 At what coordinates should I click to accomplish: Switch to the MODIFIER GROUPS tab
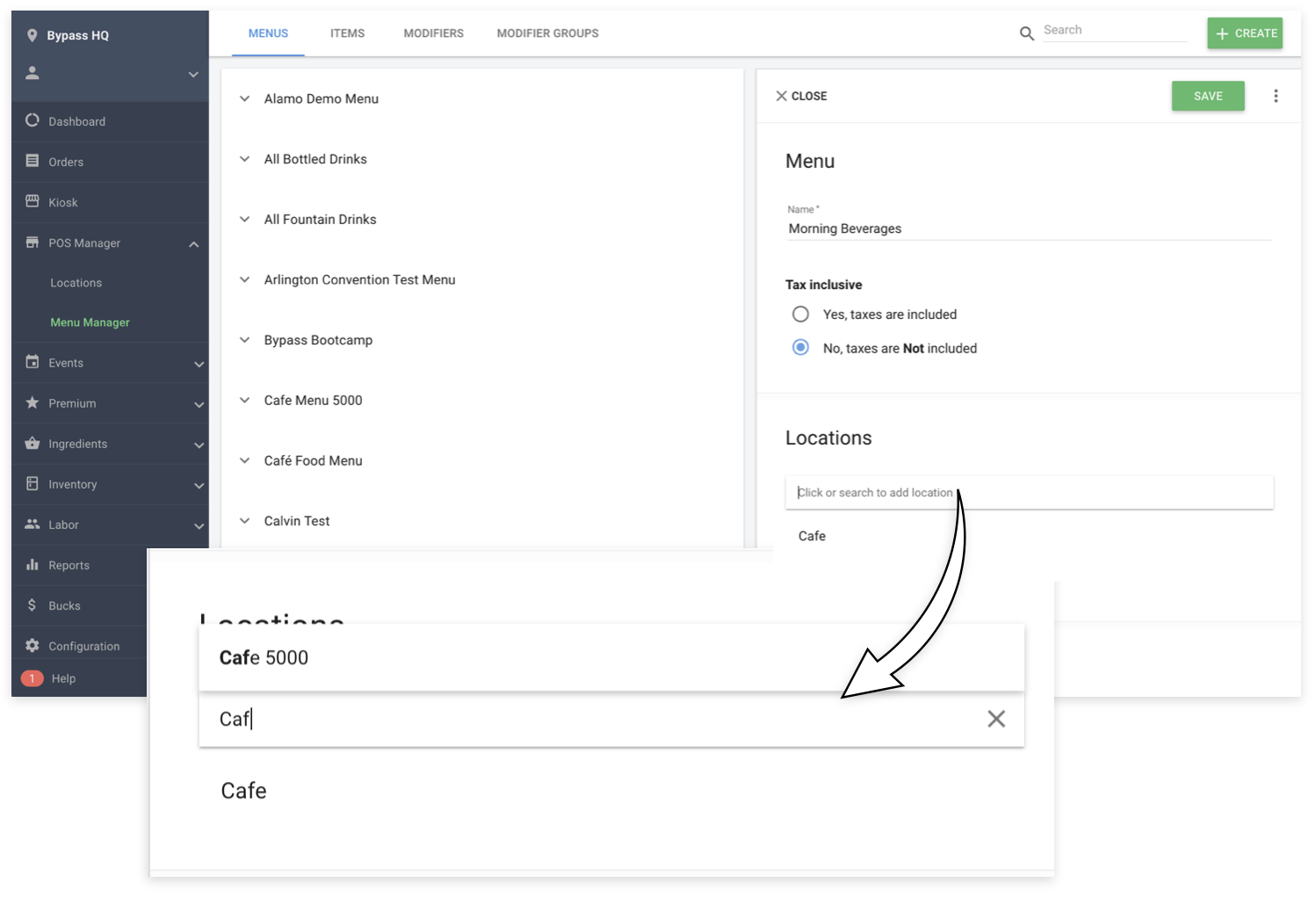click(x=547, y=33)
